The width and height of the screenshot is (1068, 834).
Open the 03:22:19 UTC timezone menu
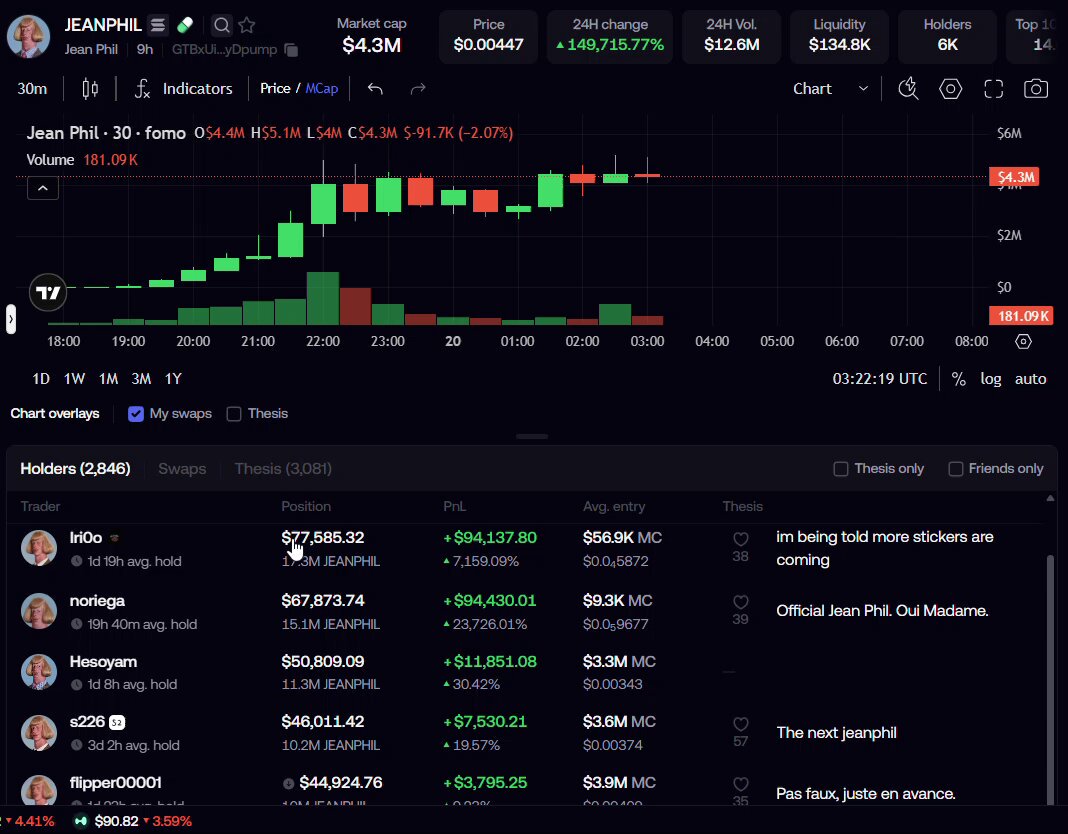pos(879,379)
